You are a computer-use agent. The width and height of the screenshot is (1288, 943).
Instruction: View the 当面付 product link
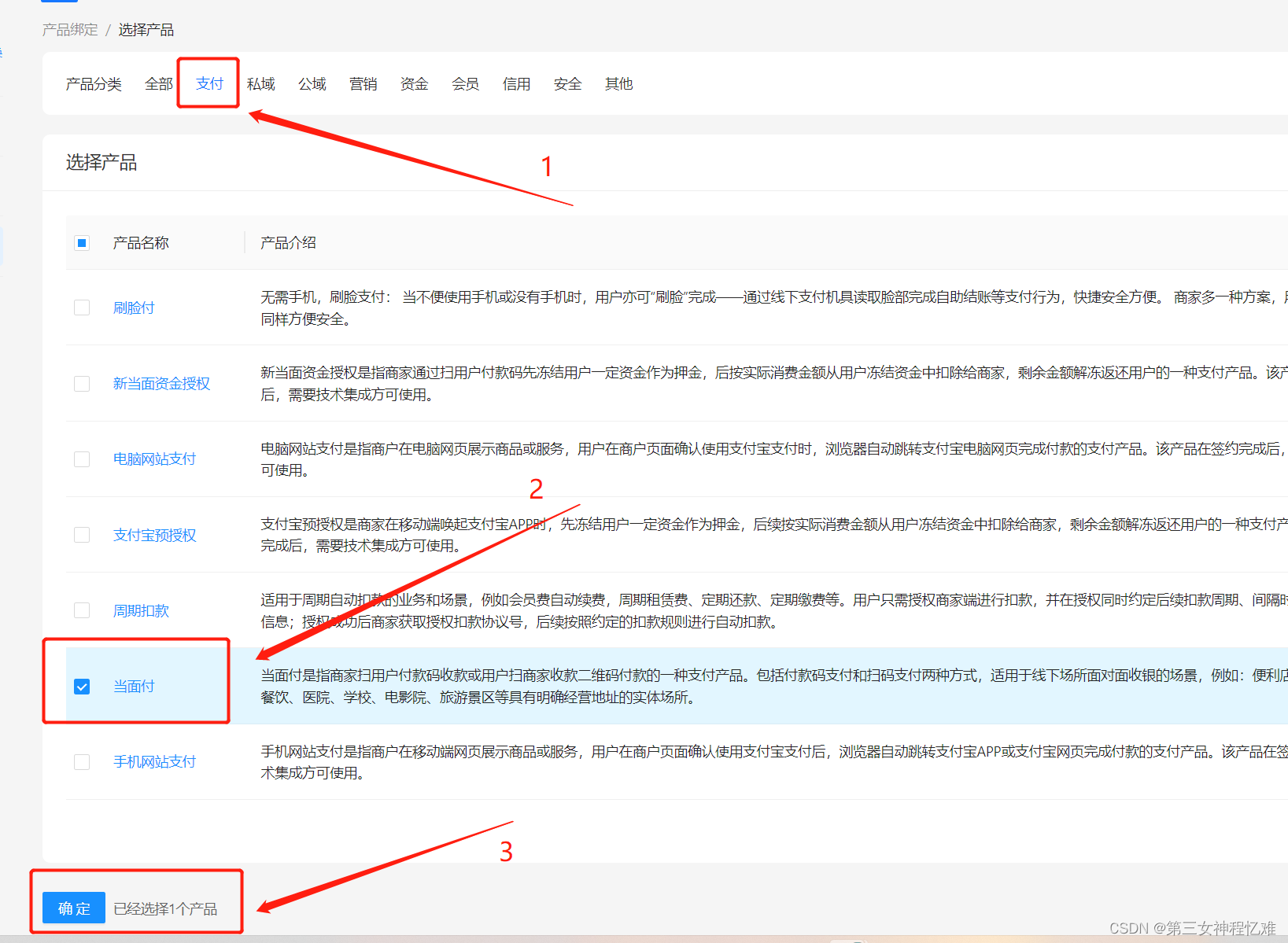click(134, 687)
